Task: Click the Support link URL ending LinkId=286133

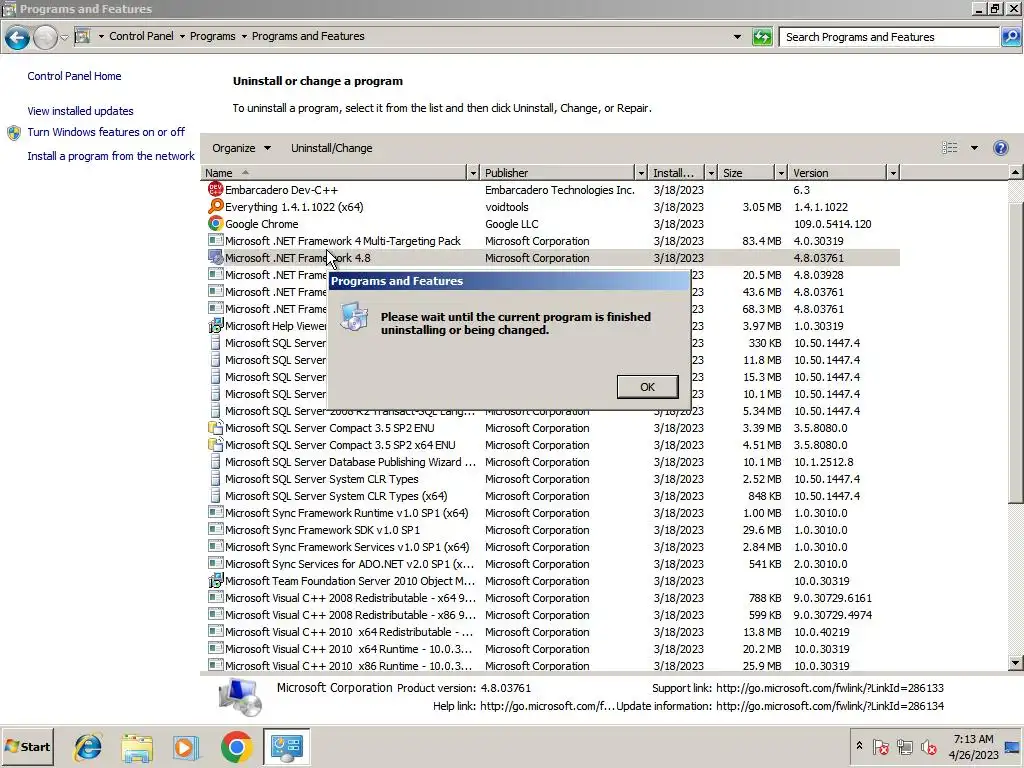Action: point(829,688)
